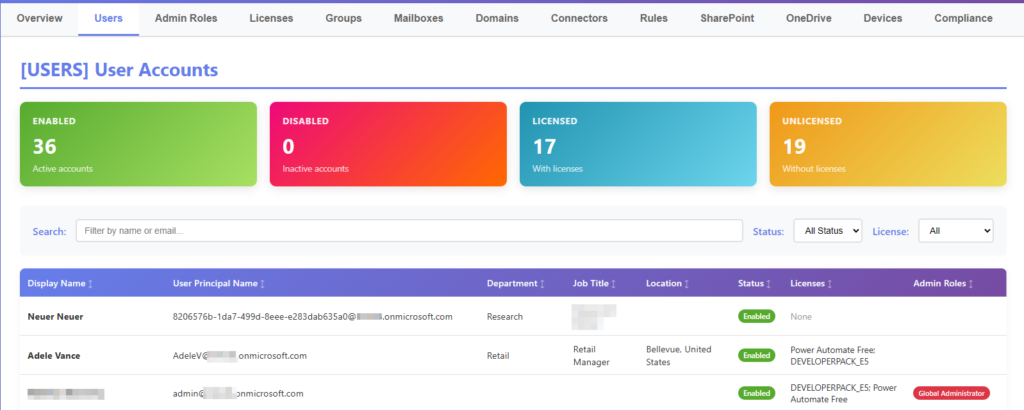Screen dimensions: 1024x410
Task: Sort by Display Name column icon
Action: tap(90, 284)
